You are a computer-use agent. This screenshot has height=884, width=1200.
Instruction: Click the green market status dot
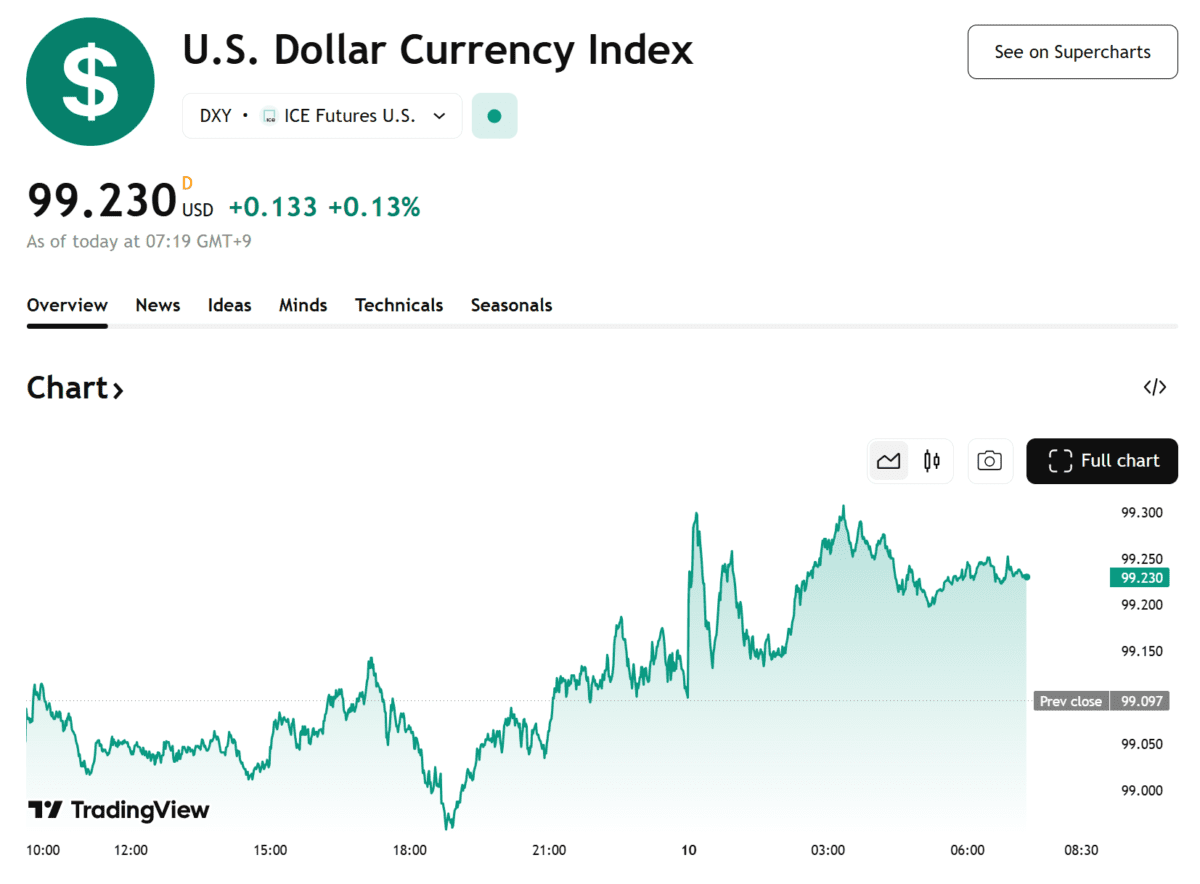pyautogui.click(x=494, y=116)
